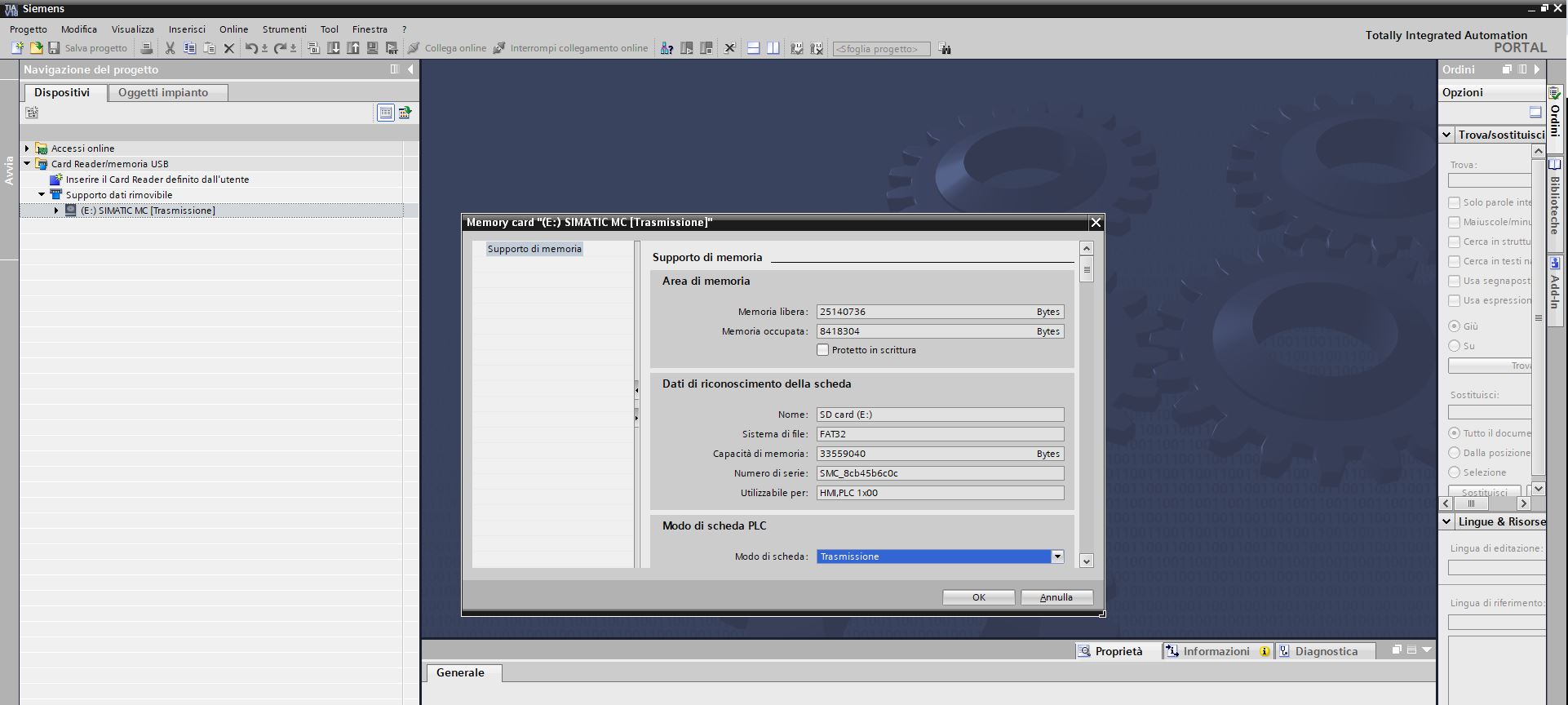Click the undo arrow icon
Viewport: 1568px width, 705px height.
(x=251, y=48)
